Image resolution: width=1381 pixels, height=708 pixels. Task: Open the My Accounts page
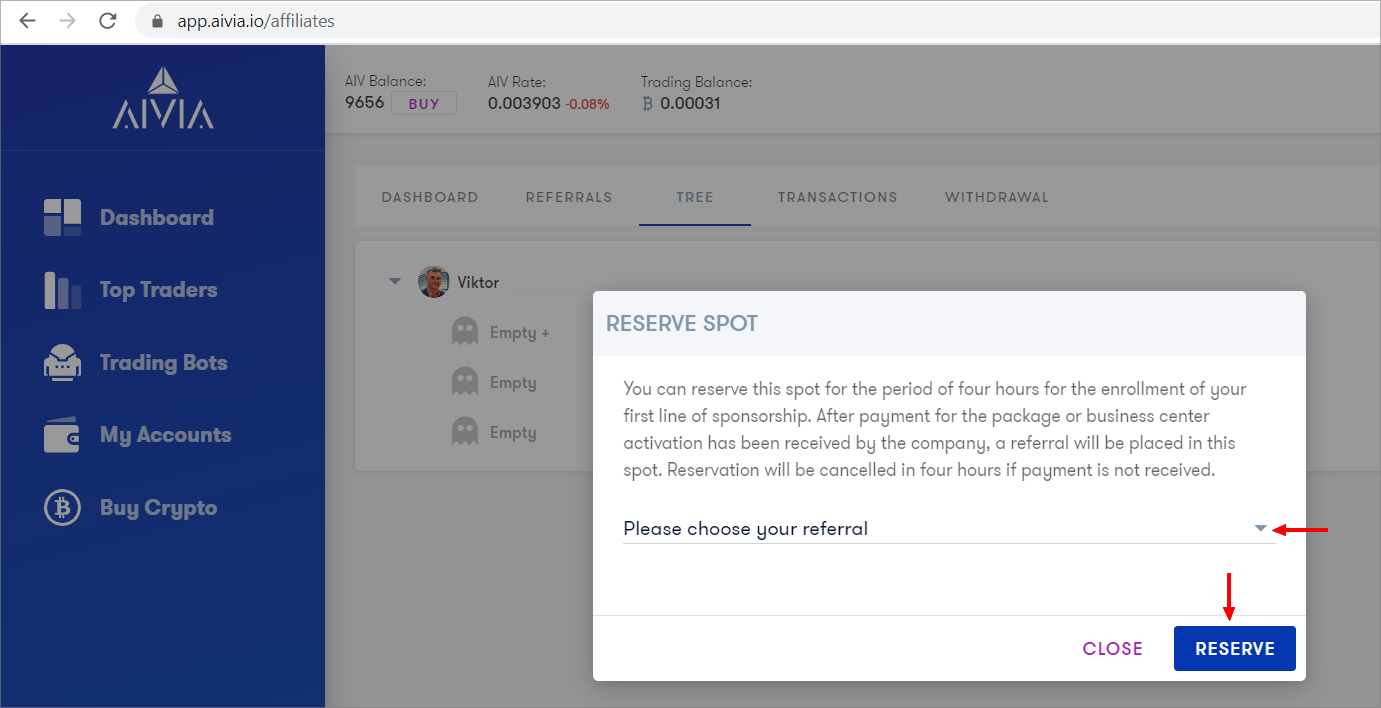(166, 435)
